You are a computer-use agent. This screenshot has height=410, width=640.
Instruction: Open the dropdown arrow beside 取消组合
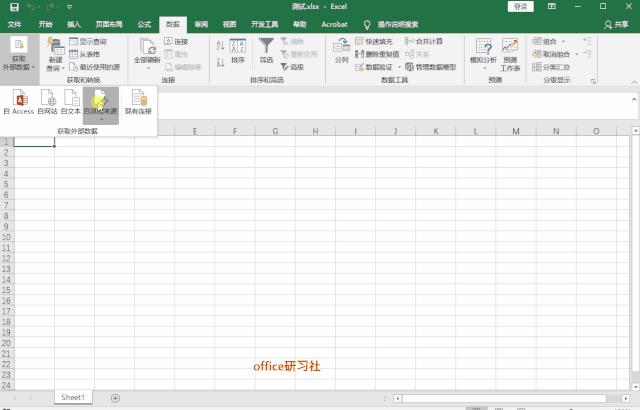pyautogui.click(x=576, y=54)
